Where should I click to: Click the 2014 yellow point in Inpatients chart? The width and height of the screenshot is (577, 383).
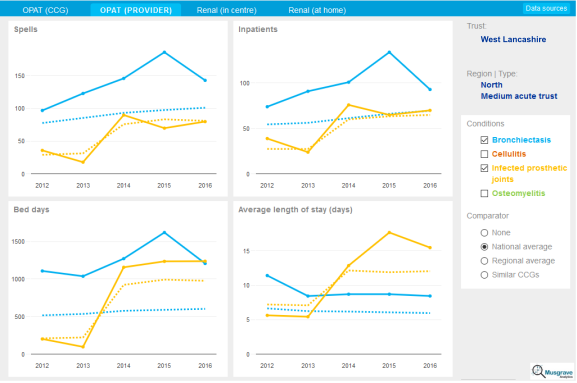(348, 105)
